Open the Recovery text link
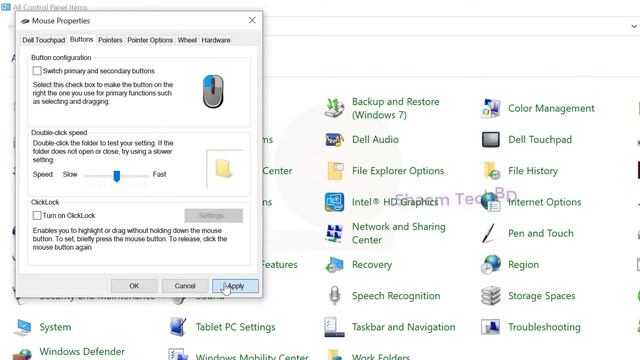 pyautogui.click(x=372, y=265)
